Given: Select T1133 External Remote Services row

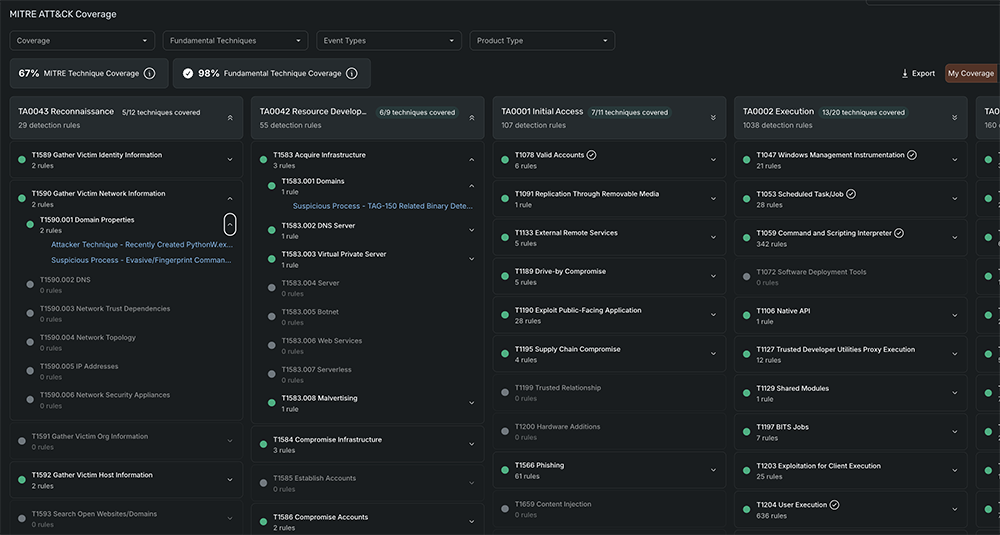Looking at the screenshot, I should pyautogui.click(x=609, y=238).
